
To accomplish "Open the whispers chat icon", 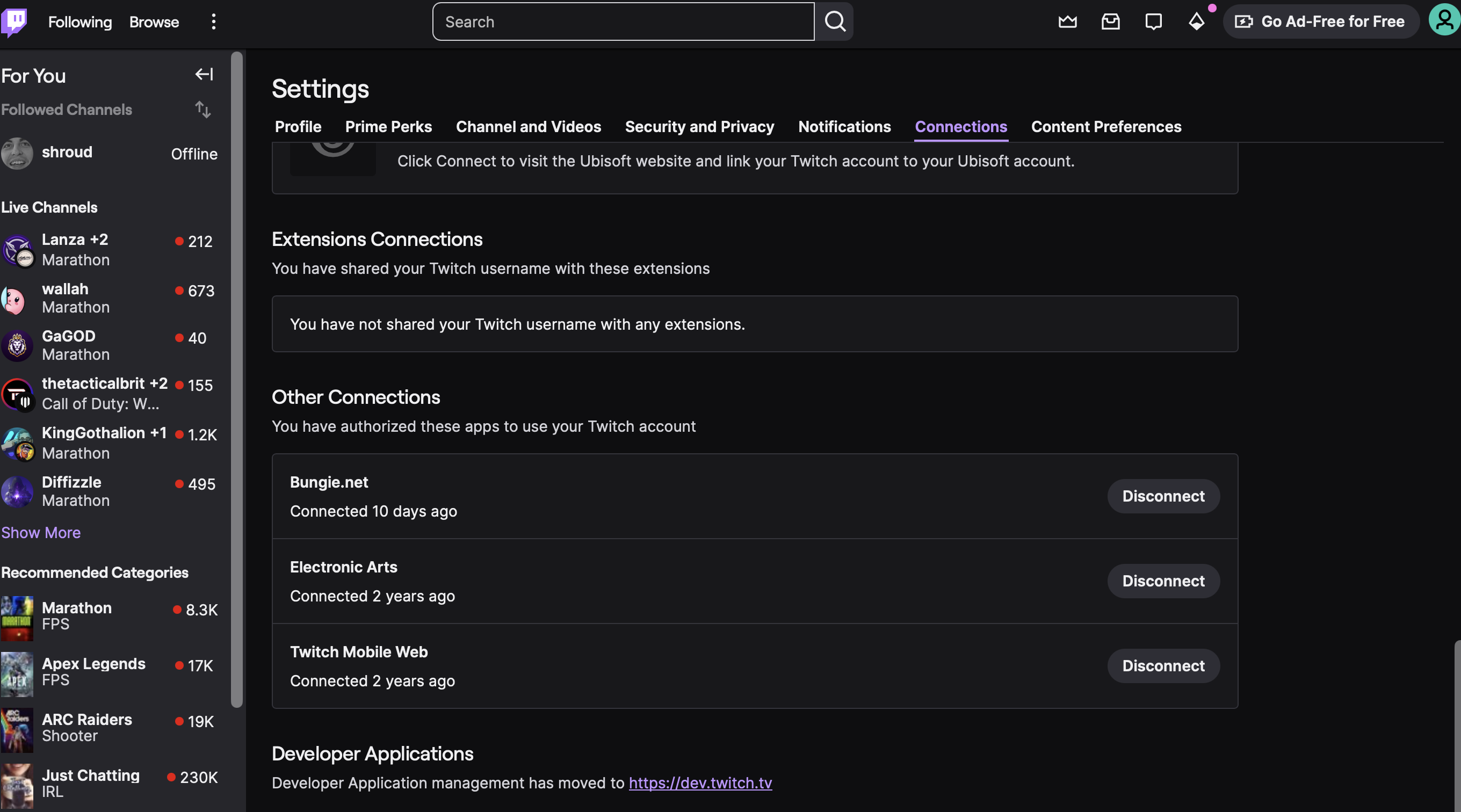I will point(1153,21).
